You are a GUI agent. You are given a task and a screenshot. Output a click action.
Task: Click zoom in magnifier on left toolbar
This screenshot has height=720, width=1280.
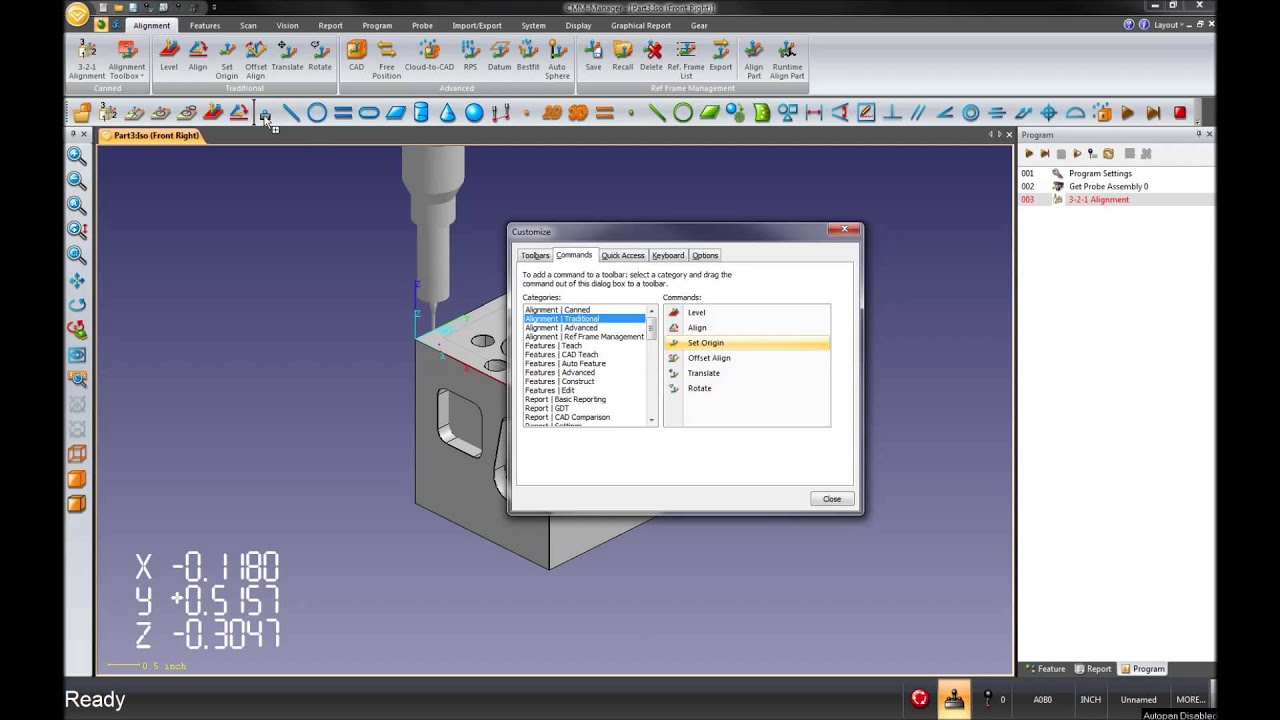(x=76, y=155)
